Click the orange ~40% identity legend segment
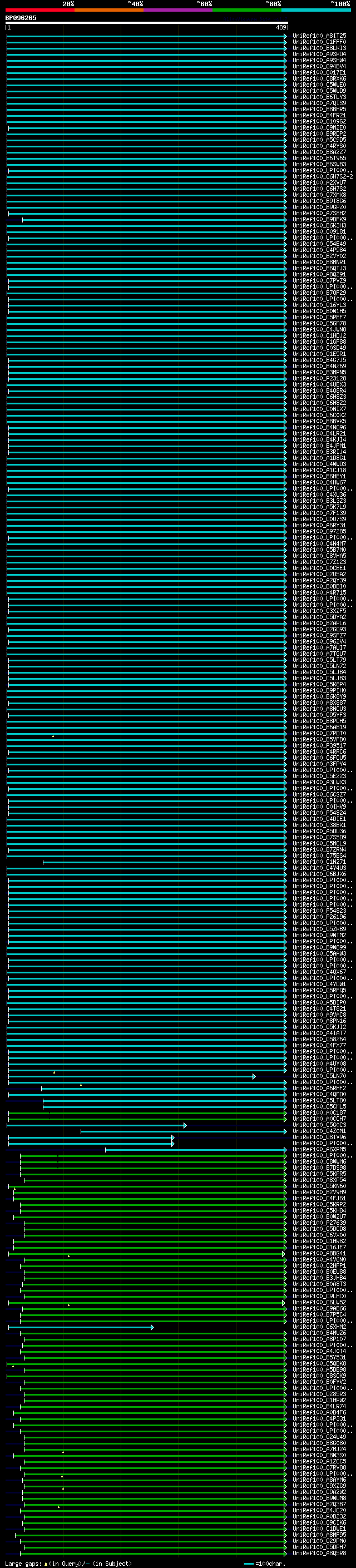 pyautogui.click(x=109, y=10)
